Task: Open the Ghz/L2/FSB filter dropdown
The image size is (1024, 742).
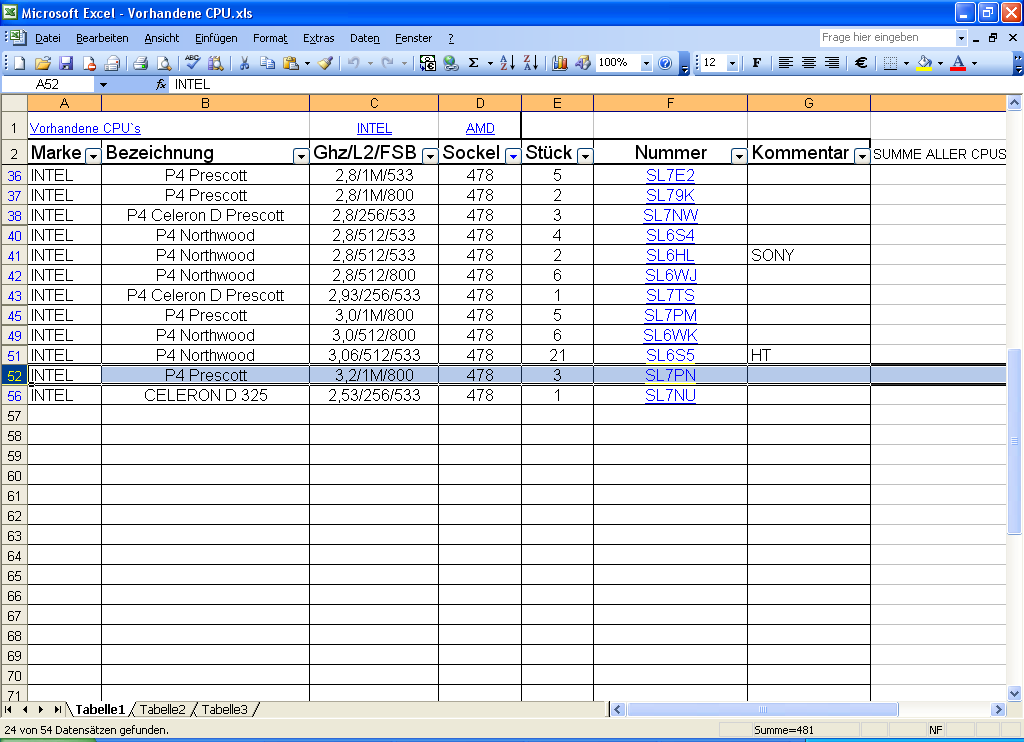Action: 430,156
